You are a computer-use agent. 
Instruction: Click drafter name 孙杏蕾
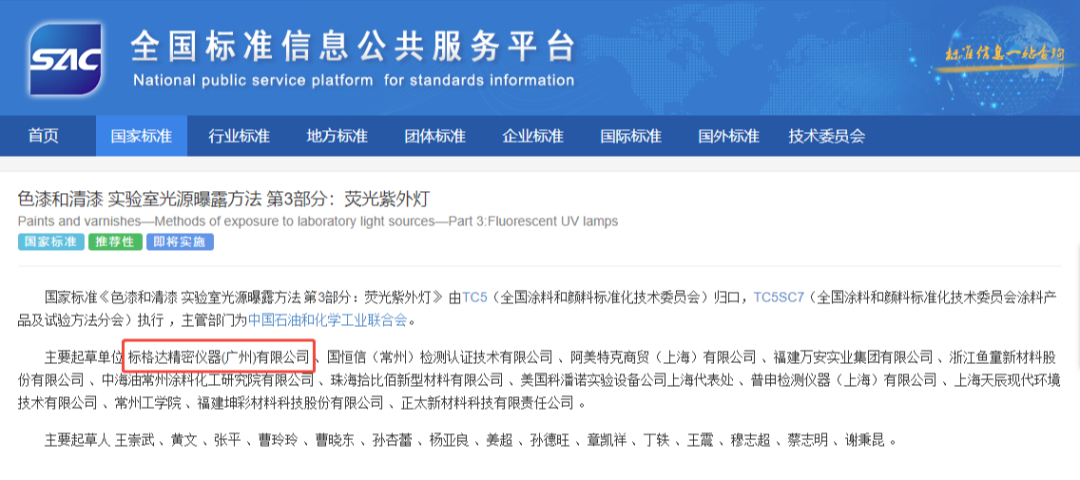pyautogui.click(x=393, y=440)
